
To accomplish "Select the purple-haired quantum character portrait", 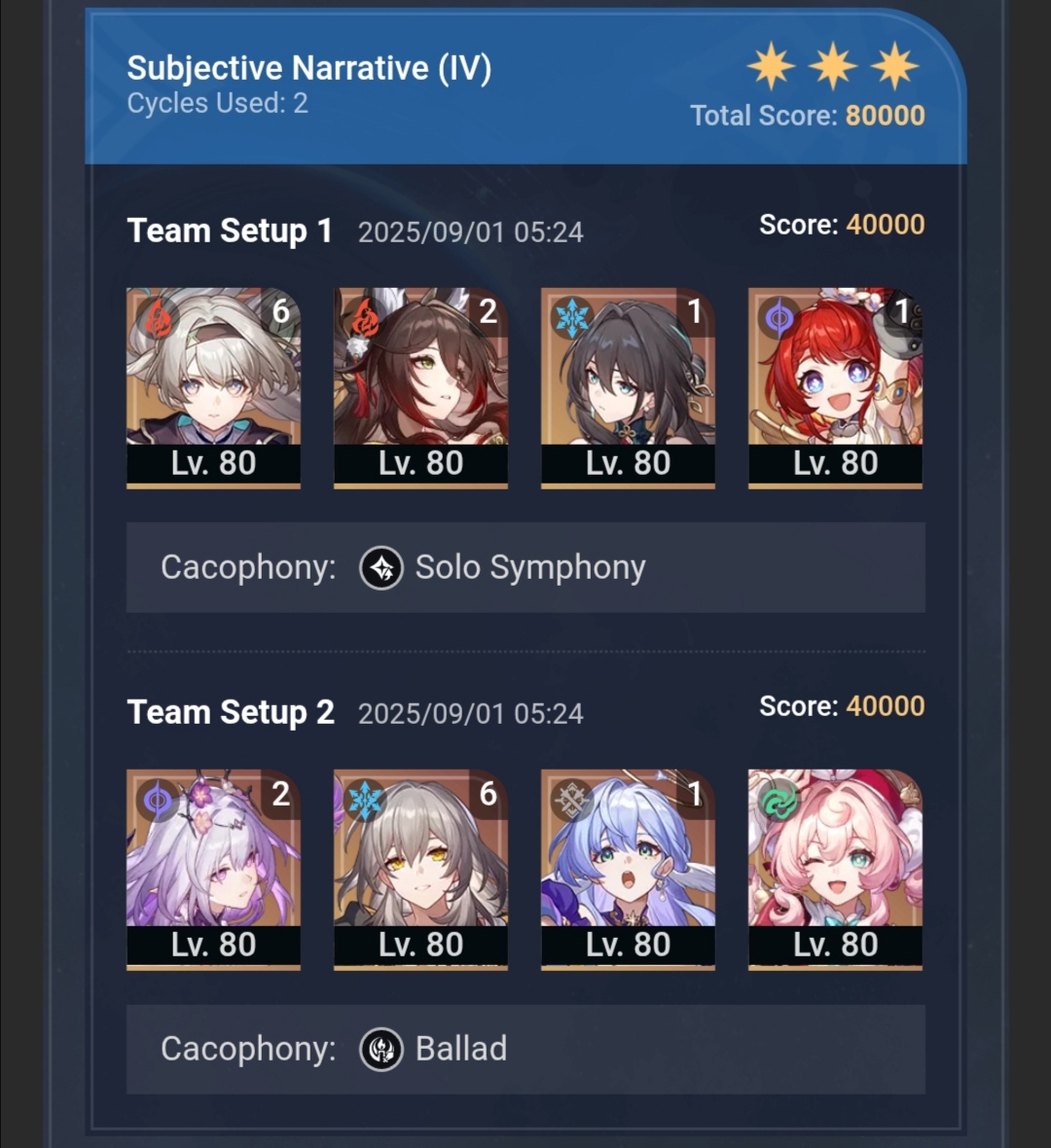I will (213, 870).
